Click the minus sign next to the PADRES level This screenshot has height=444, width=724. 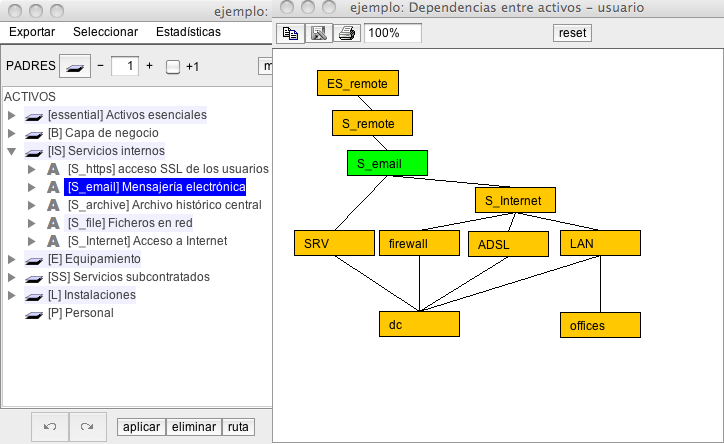tap(100, 66)
